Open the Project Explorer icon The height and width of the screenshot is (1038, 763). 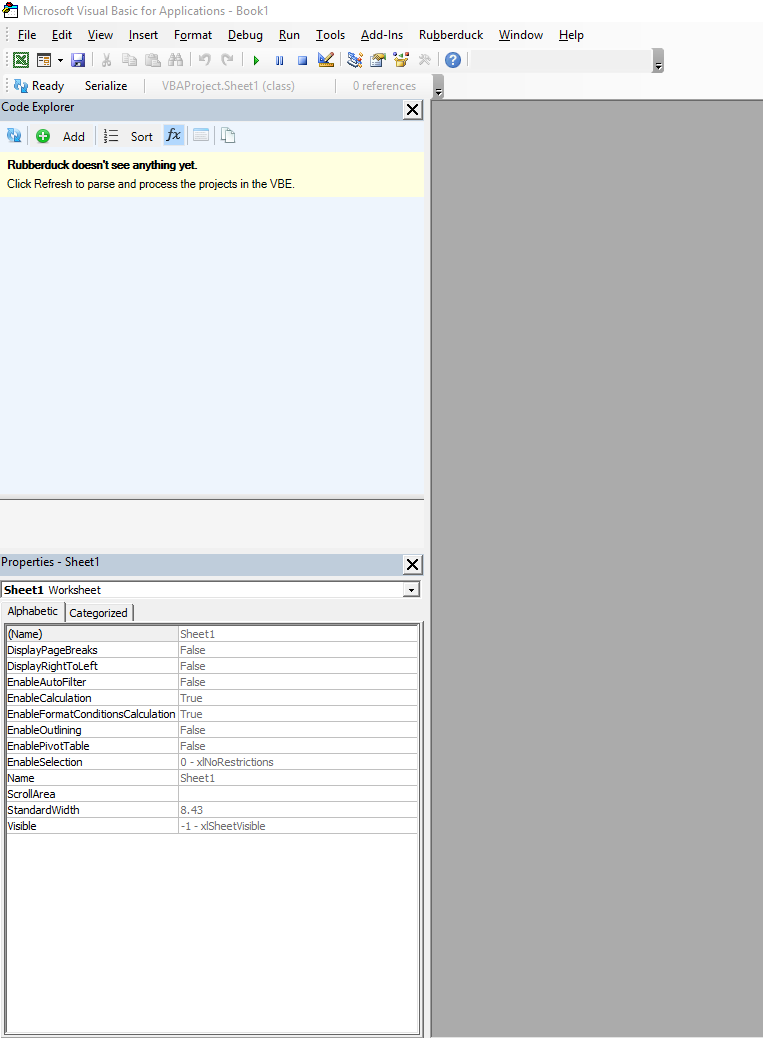click(355, 60)
